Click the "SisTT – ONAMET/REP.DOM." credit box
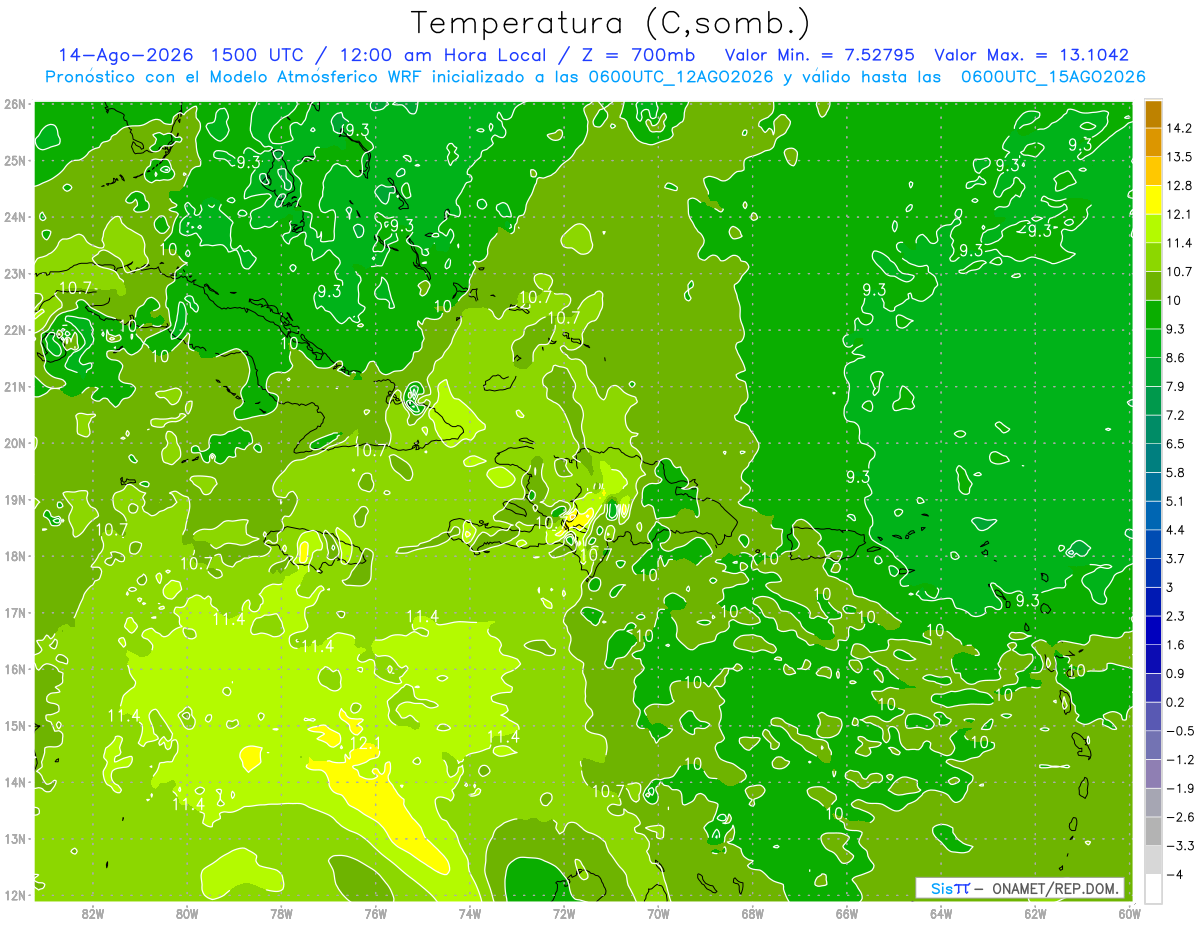The image size is (1200, 927). point(1020,888)
